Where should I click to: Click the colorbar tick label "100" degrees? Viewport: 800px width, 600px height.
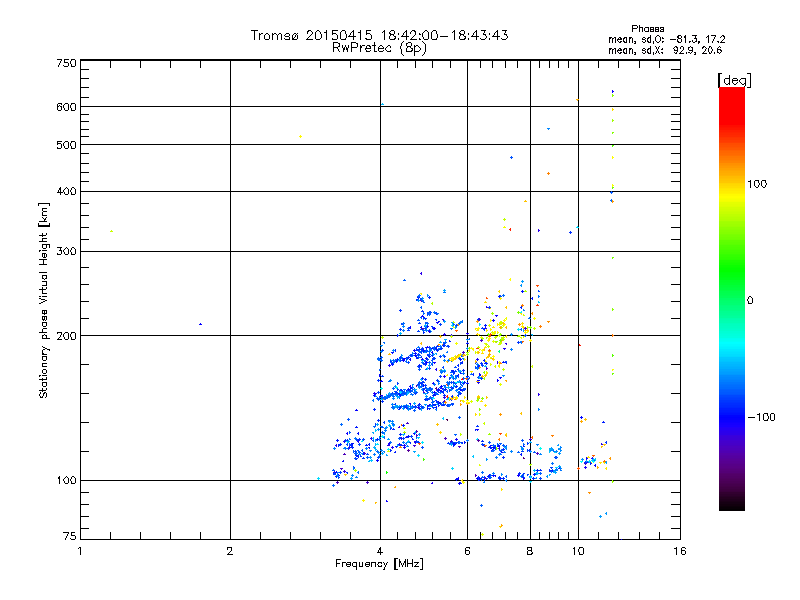757,184
